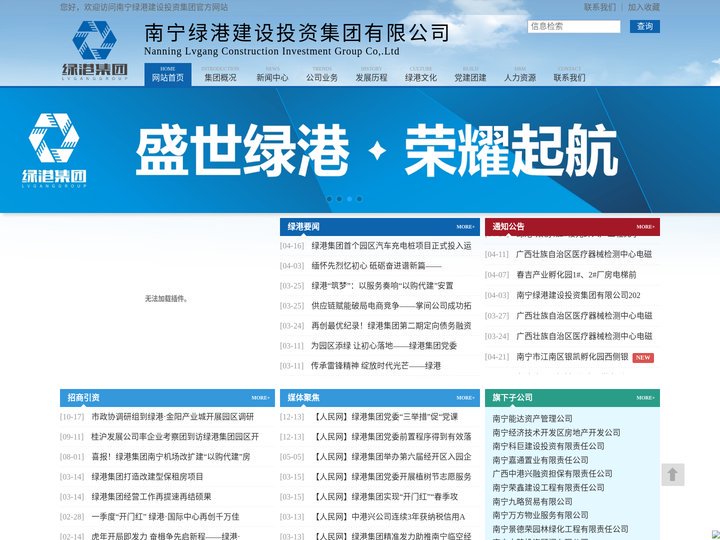This screenshot has width=720, height=540.
Task: Open news 供应链赋能破局电商竞争
Action: point(391,306)
